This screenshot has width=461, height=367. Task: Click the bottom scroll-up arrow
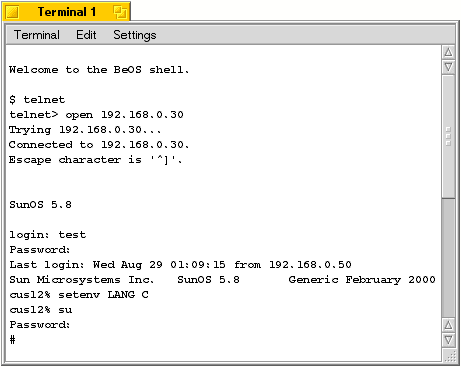click(x=449, y=325)
